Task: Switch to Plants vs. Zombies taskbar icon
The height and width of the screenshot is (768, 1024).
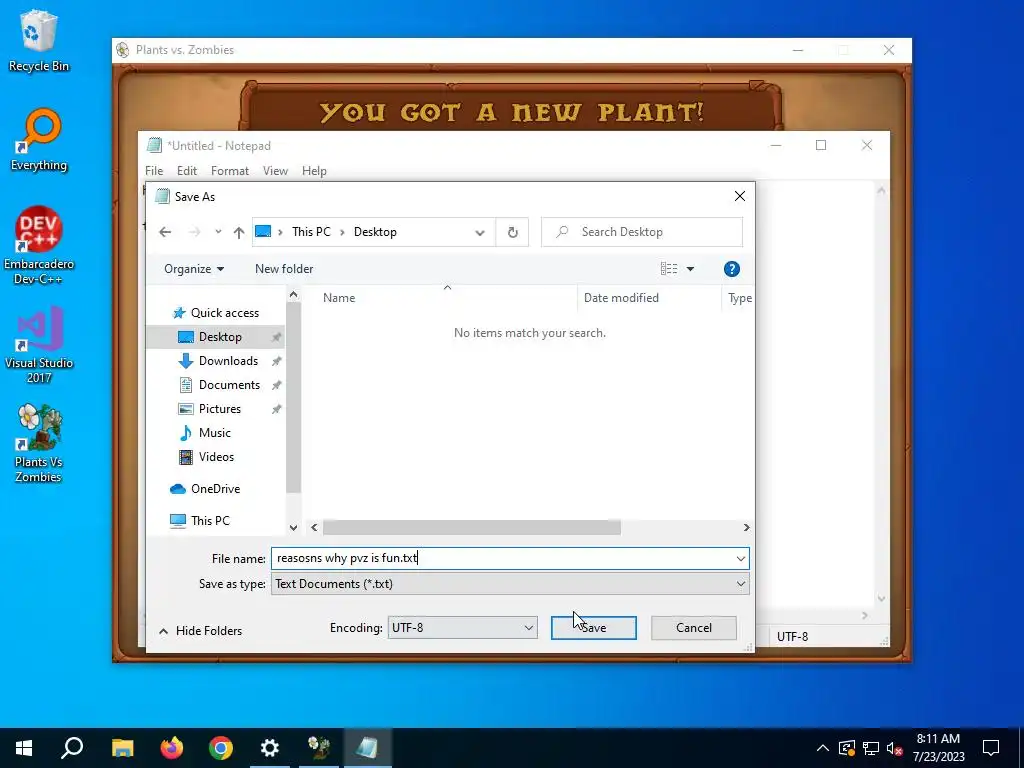Action: 319,748
